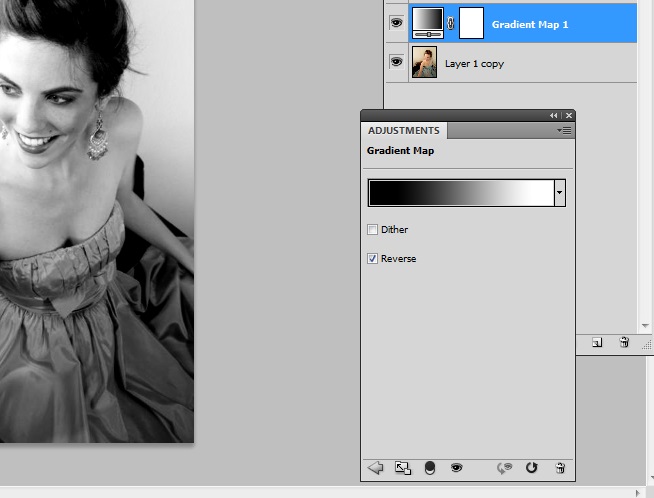Screen dimensions: 654x498
Task: Click the link icon on Gradient Map 1
Action: [x=451, y=23]
